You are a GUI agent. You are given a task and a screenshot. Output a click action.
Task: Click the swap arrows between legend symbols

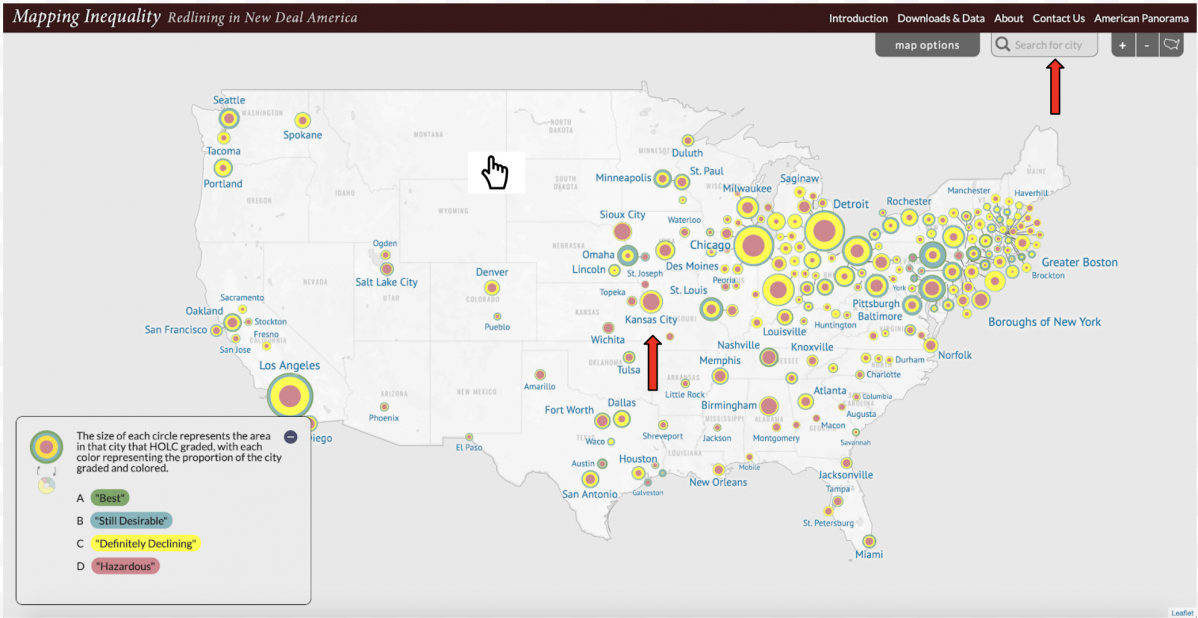pyautogui.click(x=46, y=469)
